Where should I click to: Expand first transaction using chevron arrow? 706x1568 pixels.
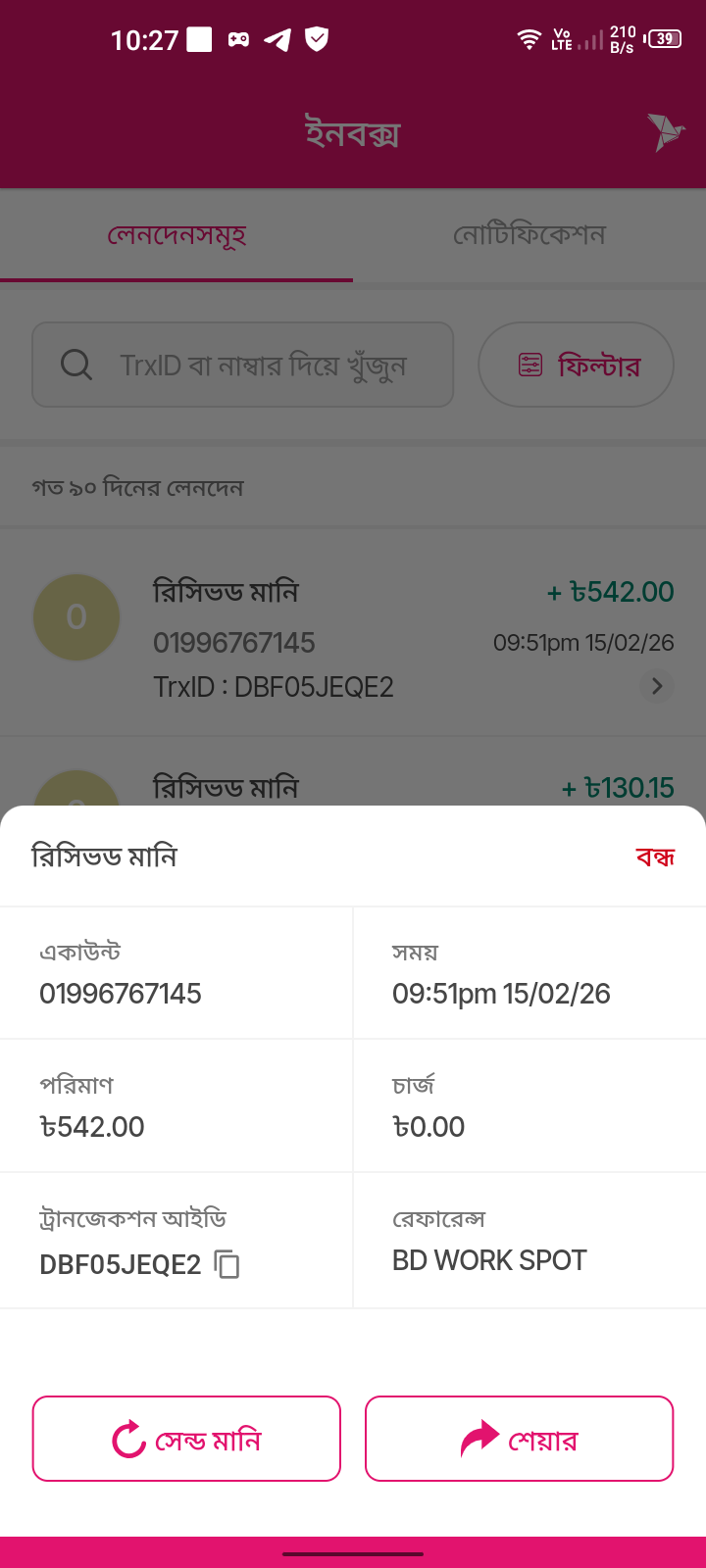pos(657,686)
